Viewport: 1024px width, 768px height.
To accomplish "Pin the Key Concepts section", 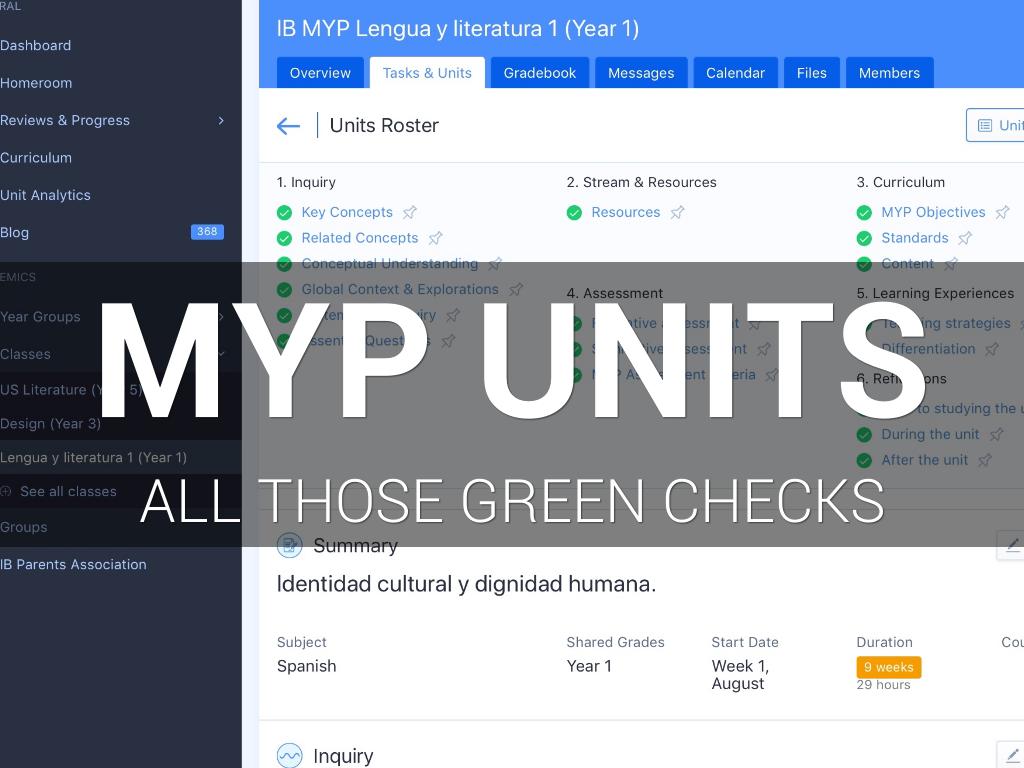I will (x=410, y=212).
